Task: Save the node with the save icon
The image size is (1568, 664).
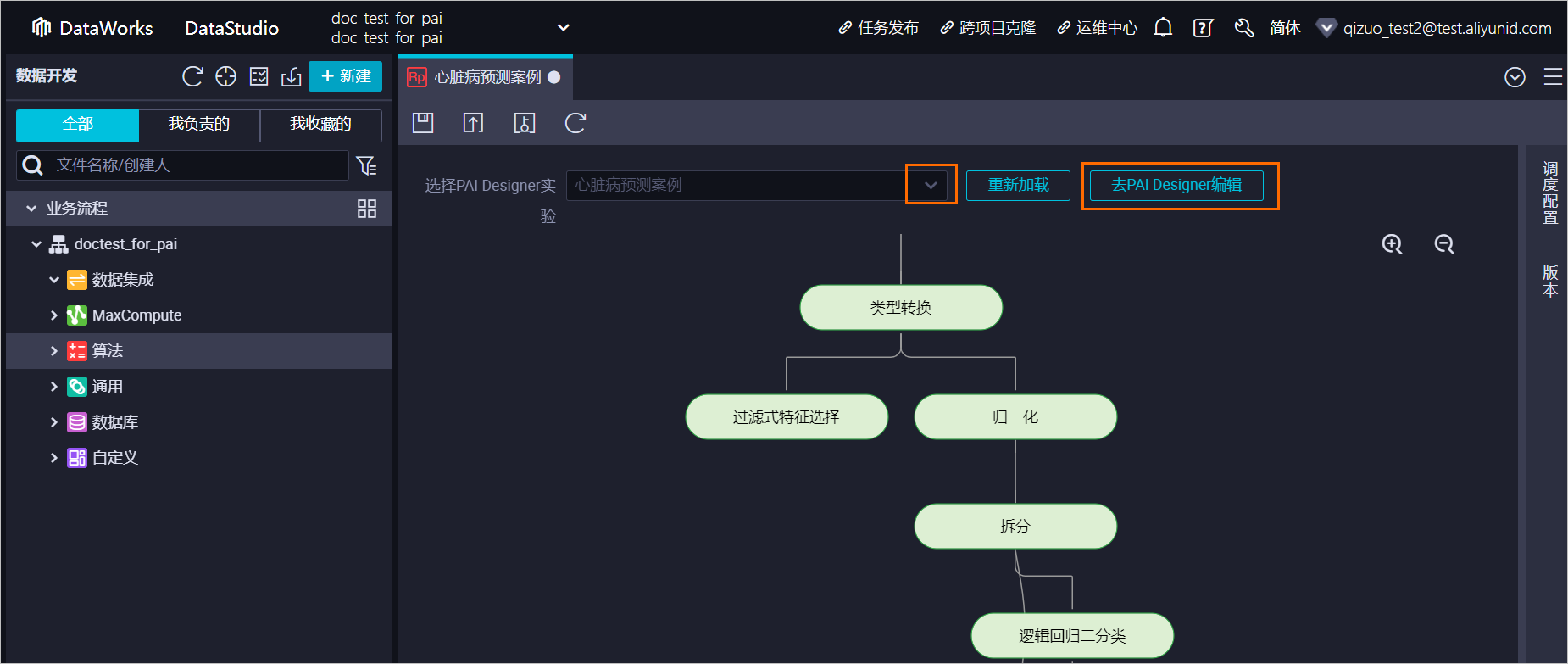Action: click(x=423, y=123)
